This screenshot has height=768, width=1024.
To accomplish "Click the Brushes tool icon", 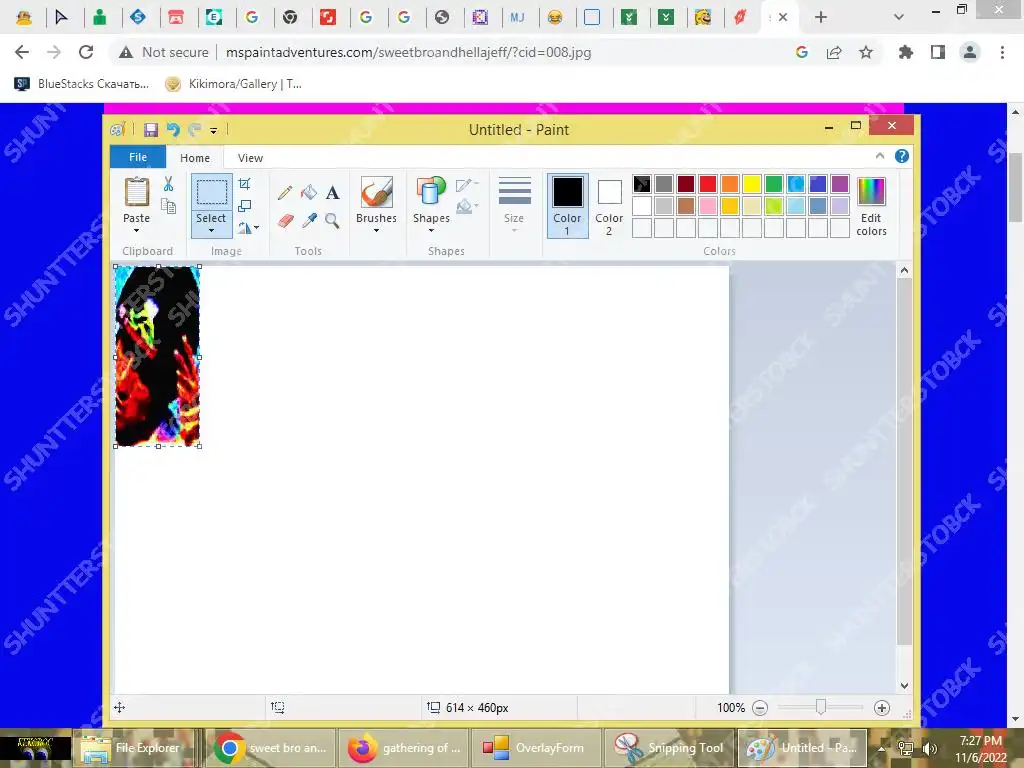I will 377,193.
